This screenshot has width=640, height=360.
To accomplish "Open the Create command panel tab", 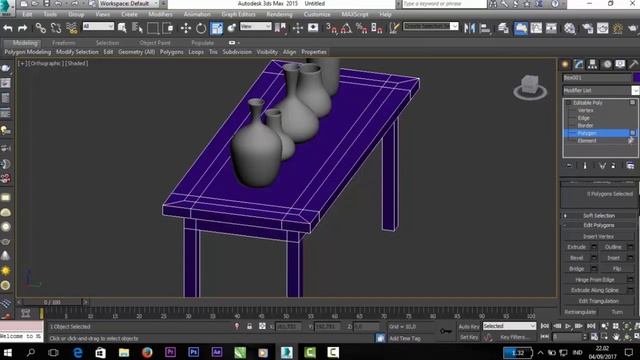I will (x=565, y=64).
